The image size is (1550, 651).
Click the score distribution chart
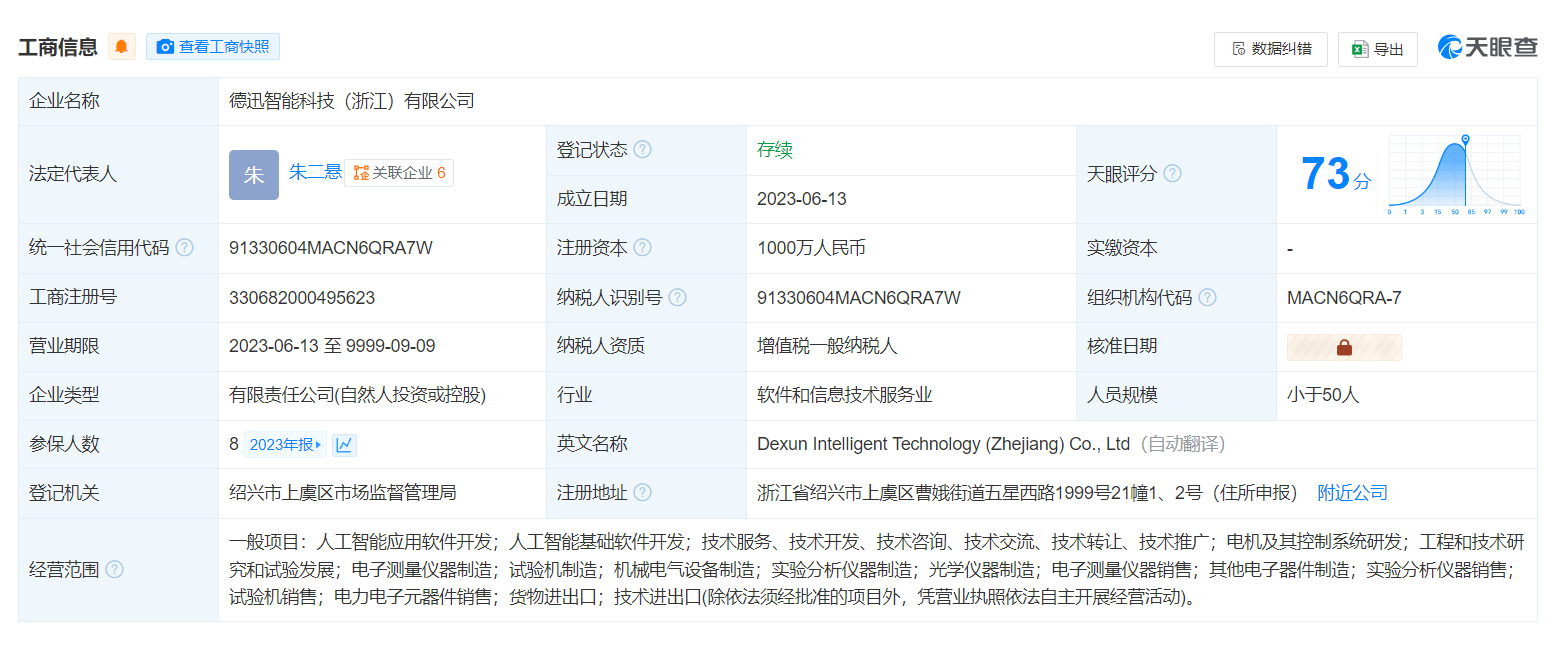[1455, 175]
